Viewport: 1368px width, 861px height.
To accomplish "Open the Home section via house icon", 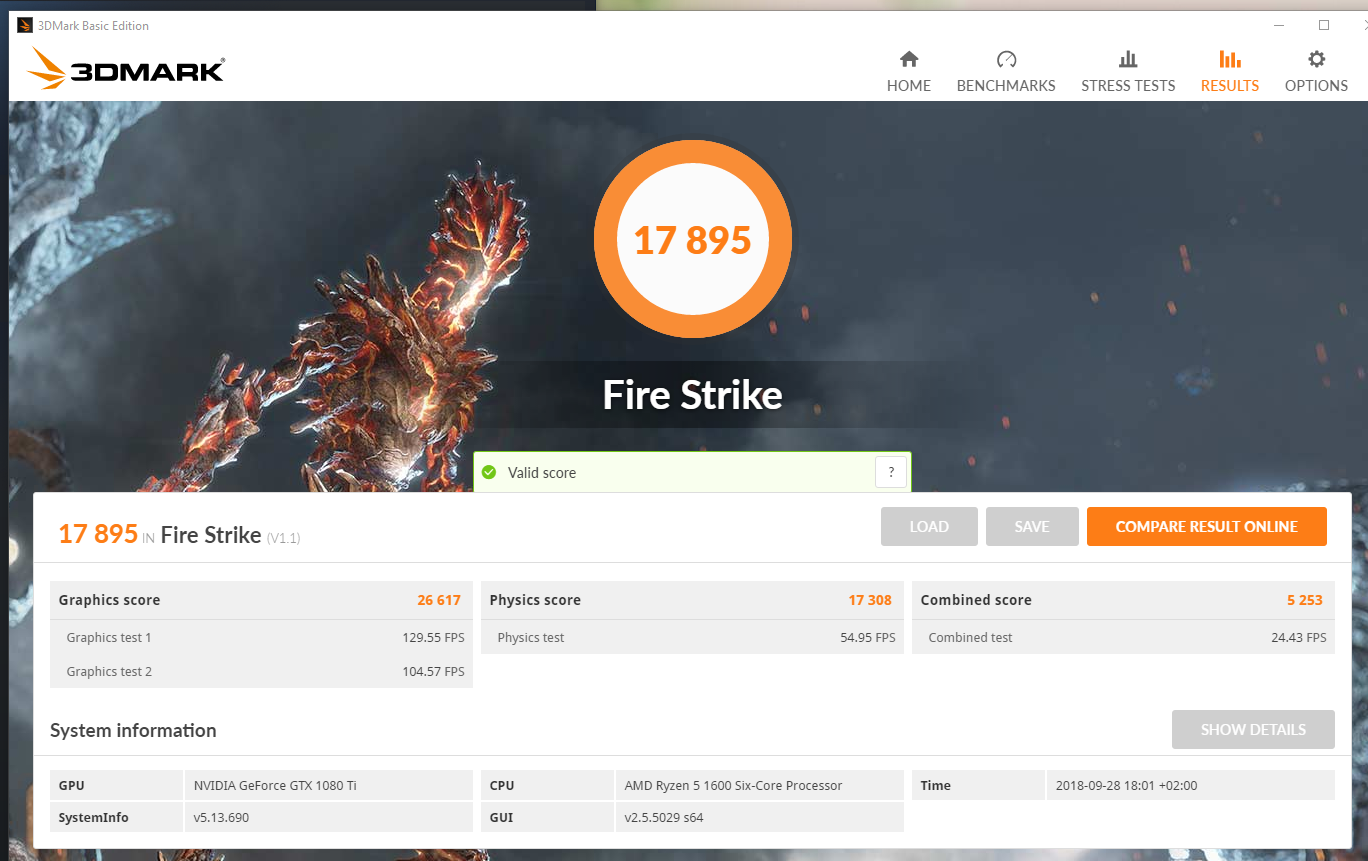I will click(x=908, y=59).
